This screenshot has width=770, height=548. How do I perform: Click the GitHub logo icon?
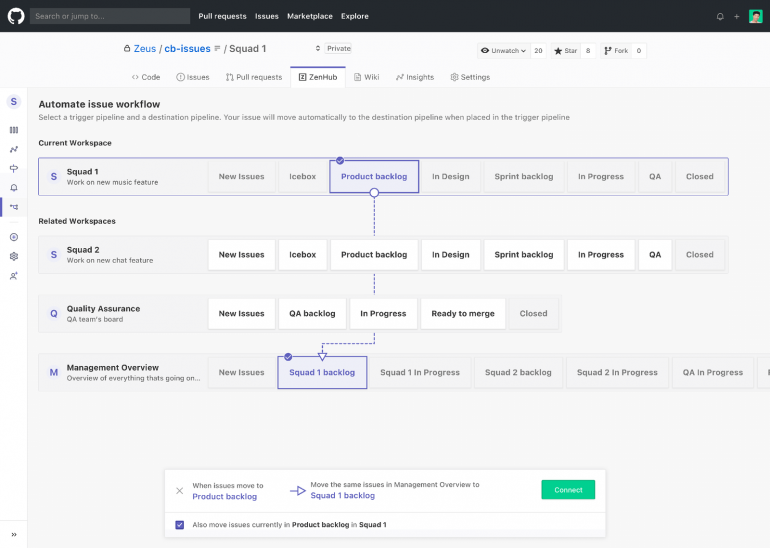click(x=16, y=16)
